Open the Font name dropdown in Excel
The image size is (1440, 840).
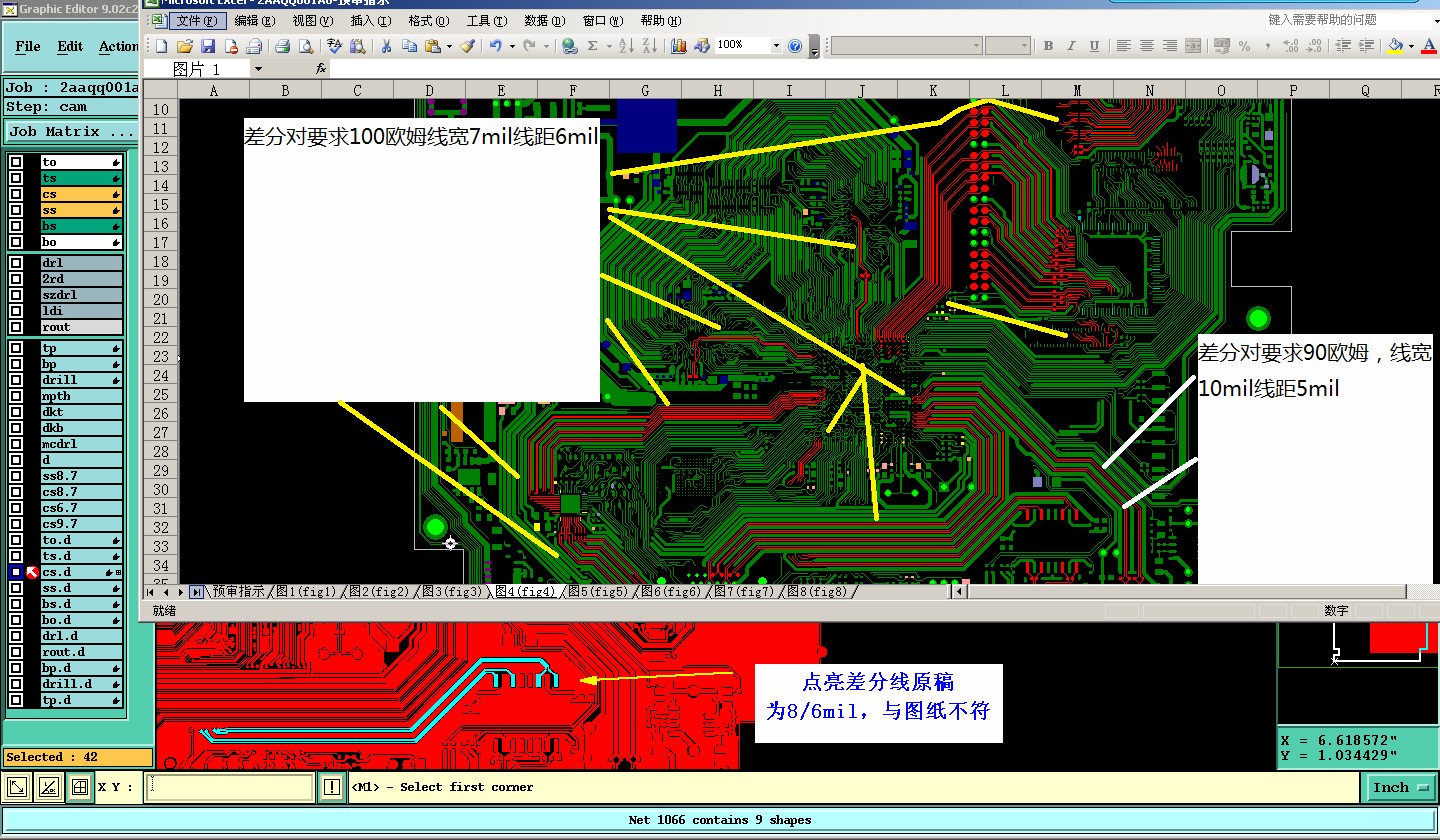point(976,46)
